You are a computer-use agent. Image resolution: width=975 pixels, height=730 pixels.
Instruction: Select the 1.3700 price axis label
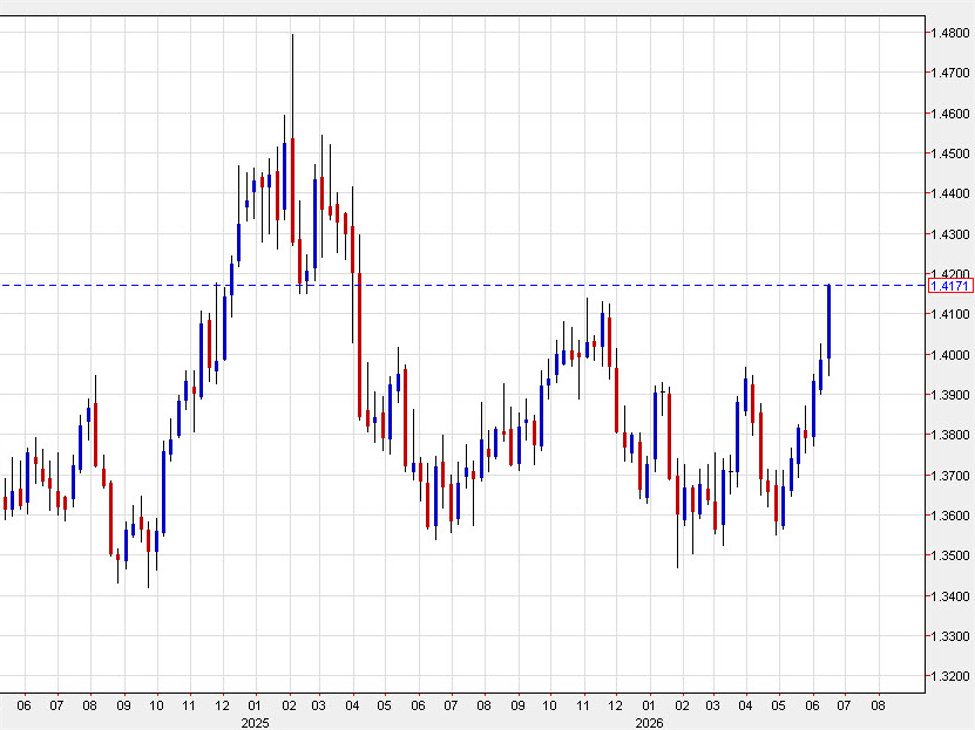951,475
